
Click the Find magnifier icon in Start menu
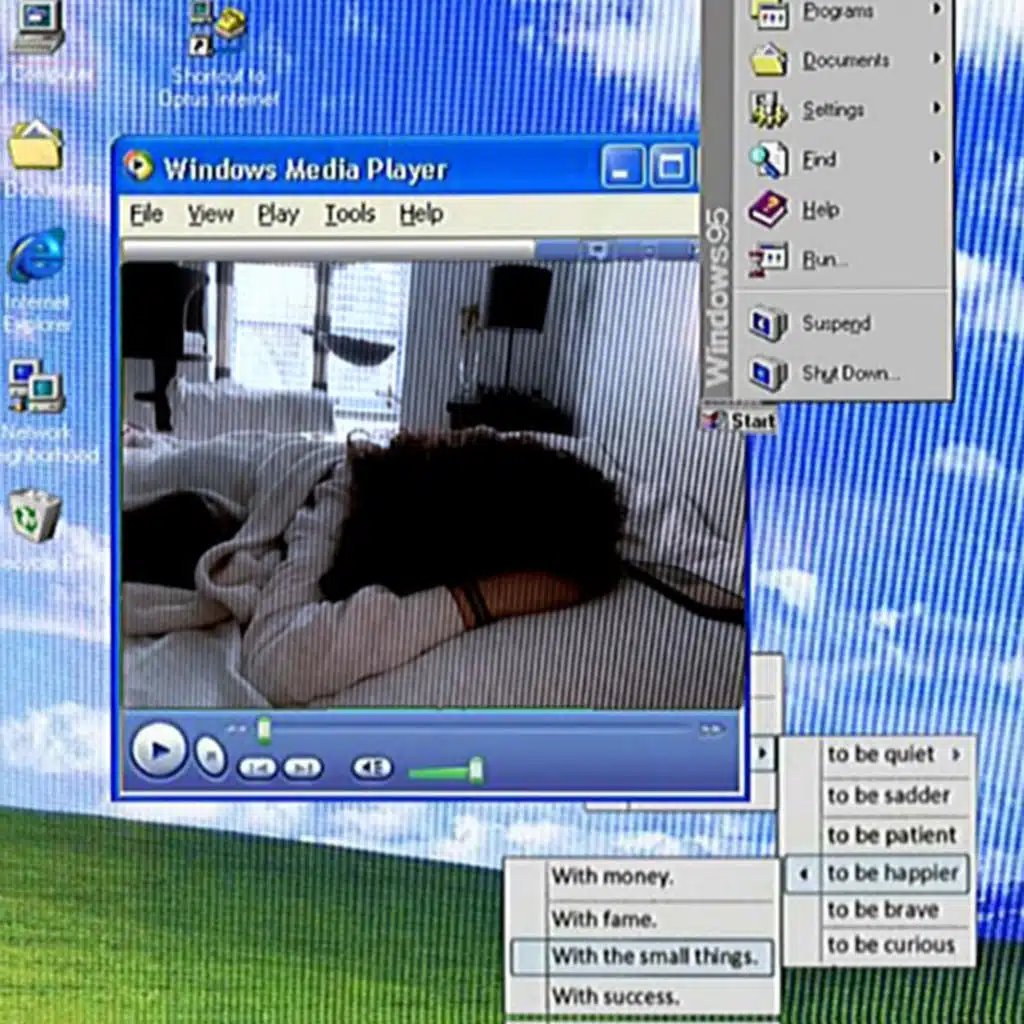(x=769, y=159)
